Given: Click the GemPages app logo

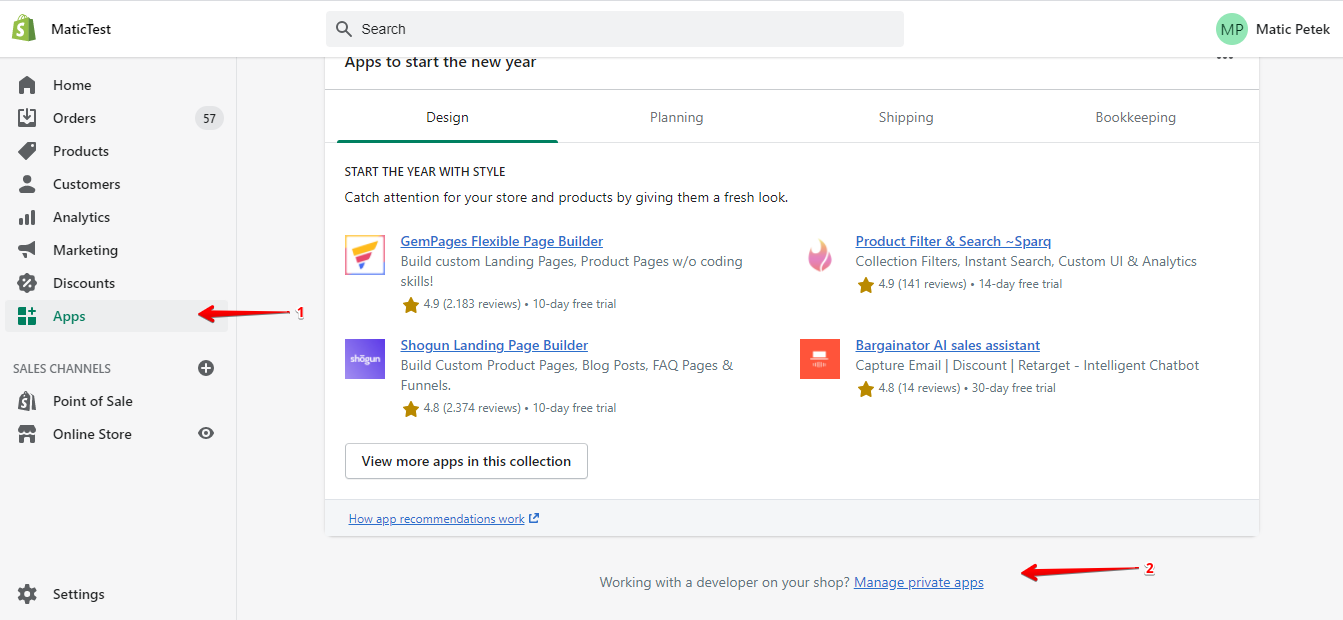Looking at the screenshot, I should tap(364, 255).
